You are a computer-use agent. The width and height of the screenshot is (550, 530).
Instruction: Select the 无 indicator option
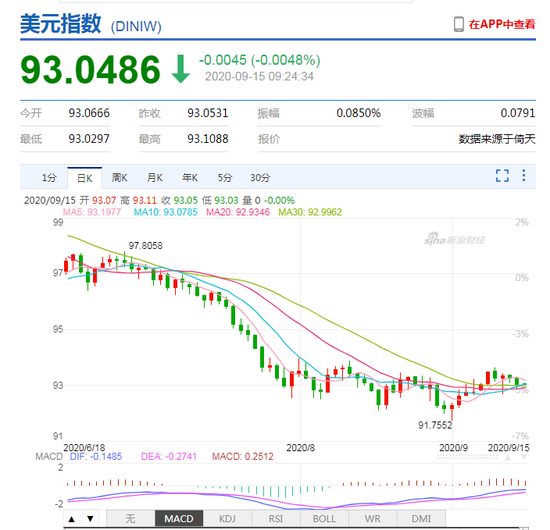(x=130, y=519)
